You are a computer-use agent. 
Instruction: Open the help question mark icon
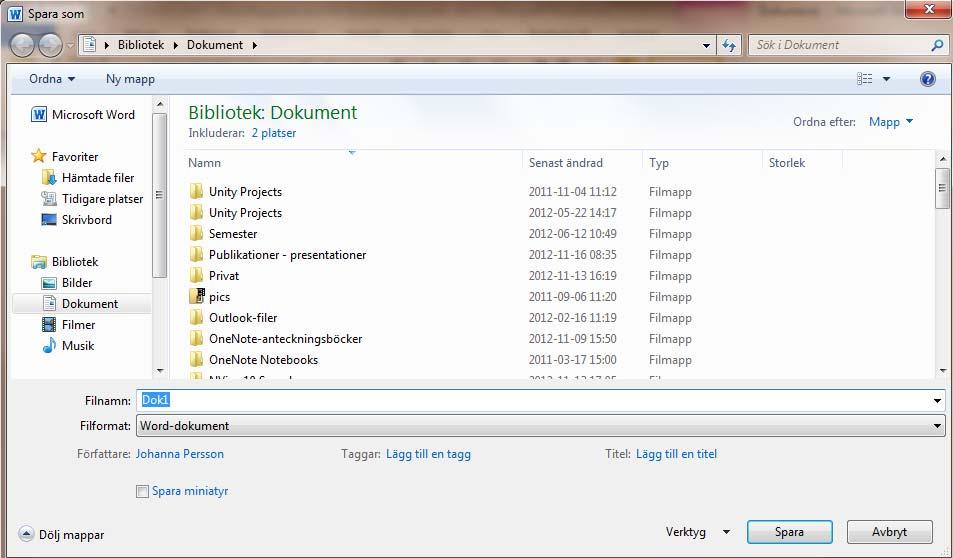pos(927,79)
